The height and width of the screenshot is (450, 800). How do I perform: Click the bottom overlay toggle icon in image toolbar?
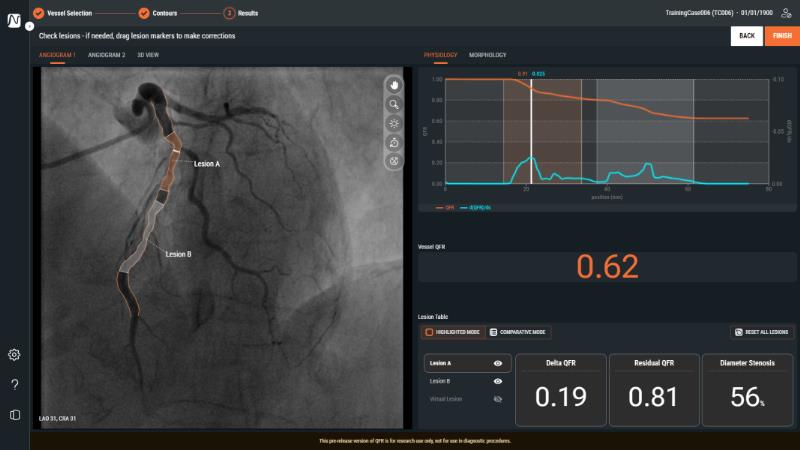394,160
